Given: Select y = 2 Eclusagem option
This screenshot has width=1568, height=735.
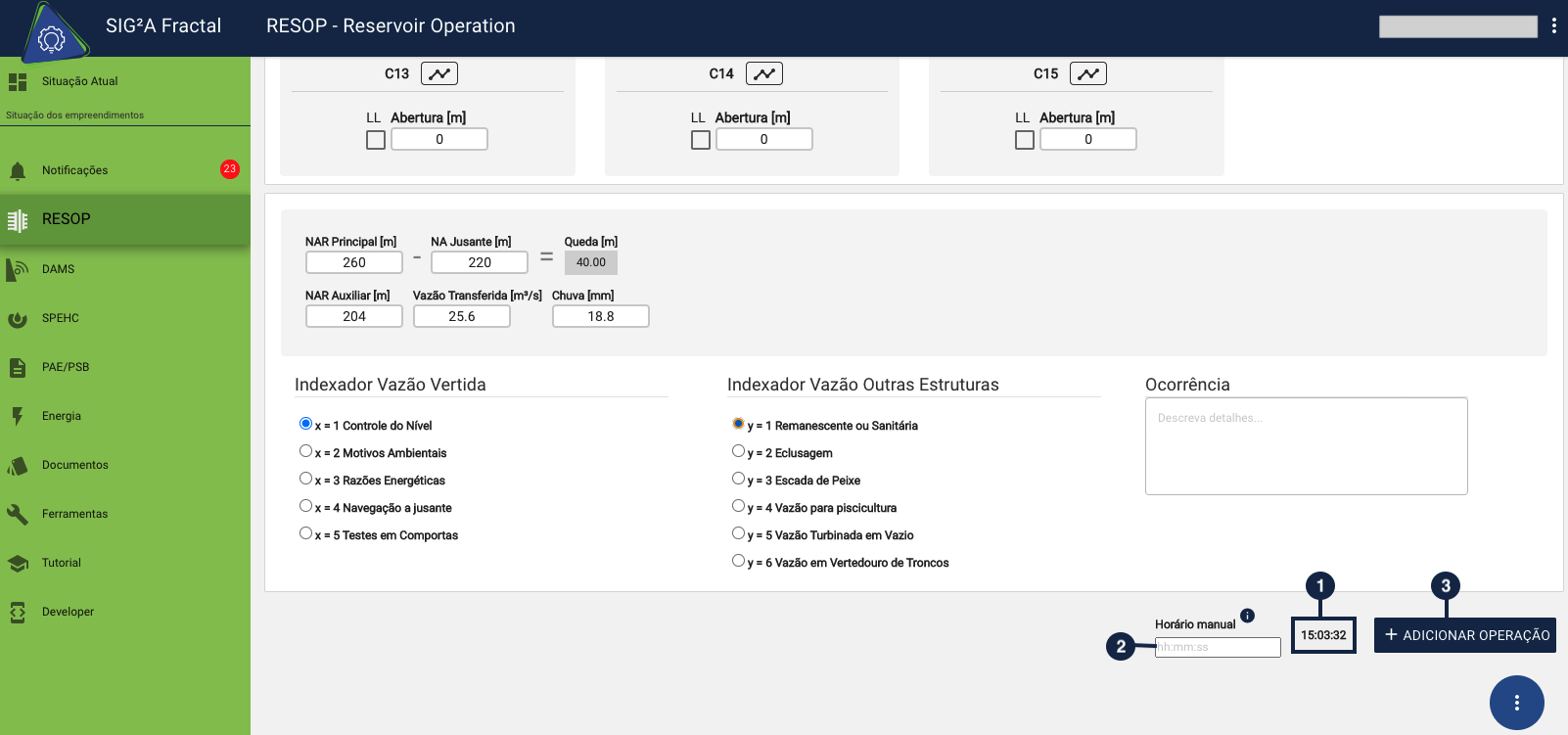Looking at the screenshot, I should click(738, 451).
